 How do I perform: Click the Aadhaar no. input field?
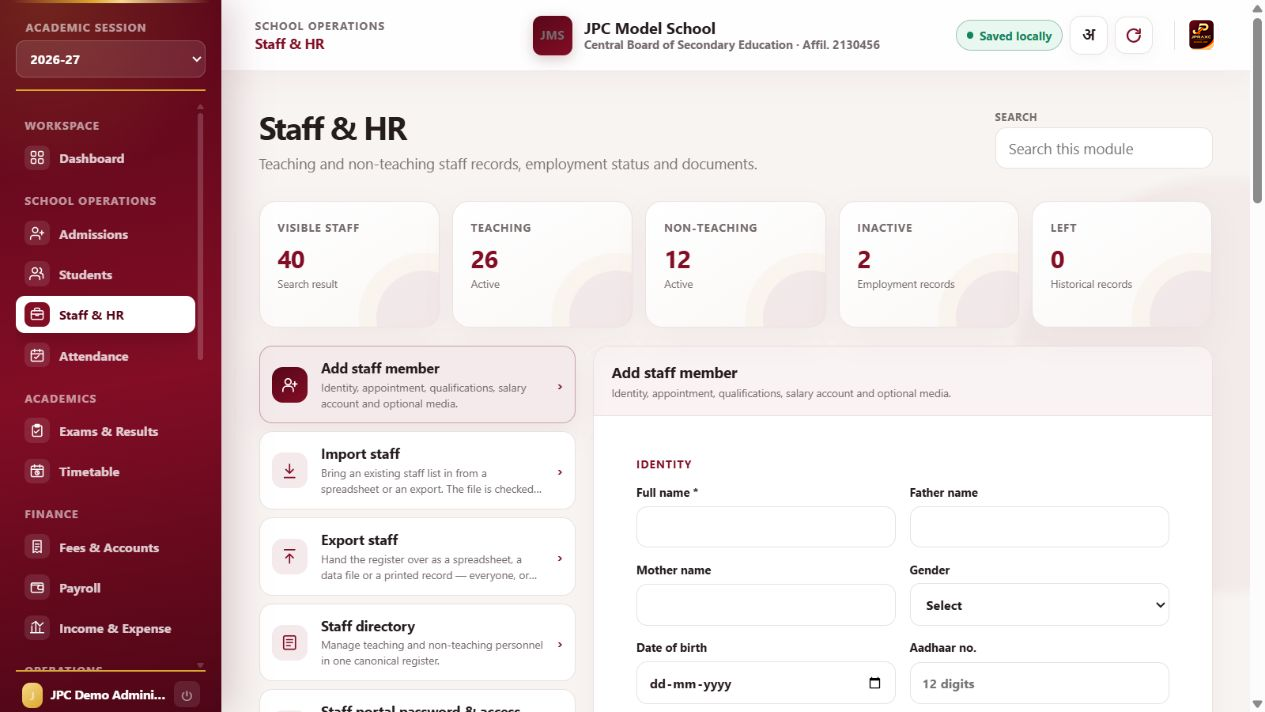pyautogui.click(x=1039, y=683)
